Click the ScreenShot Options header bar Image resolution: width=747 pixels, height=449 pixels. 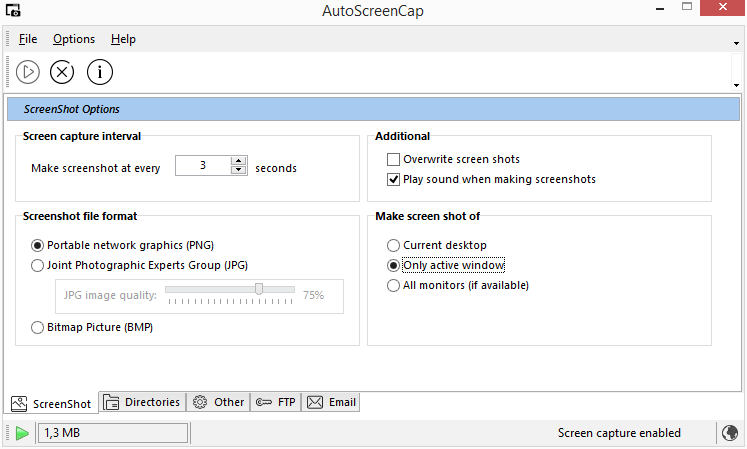373,109
